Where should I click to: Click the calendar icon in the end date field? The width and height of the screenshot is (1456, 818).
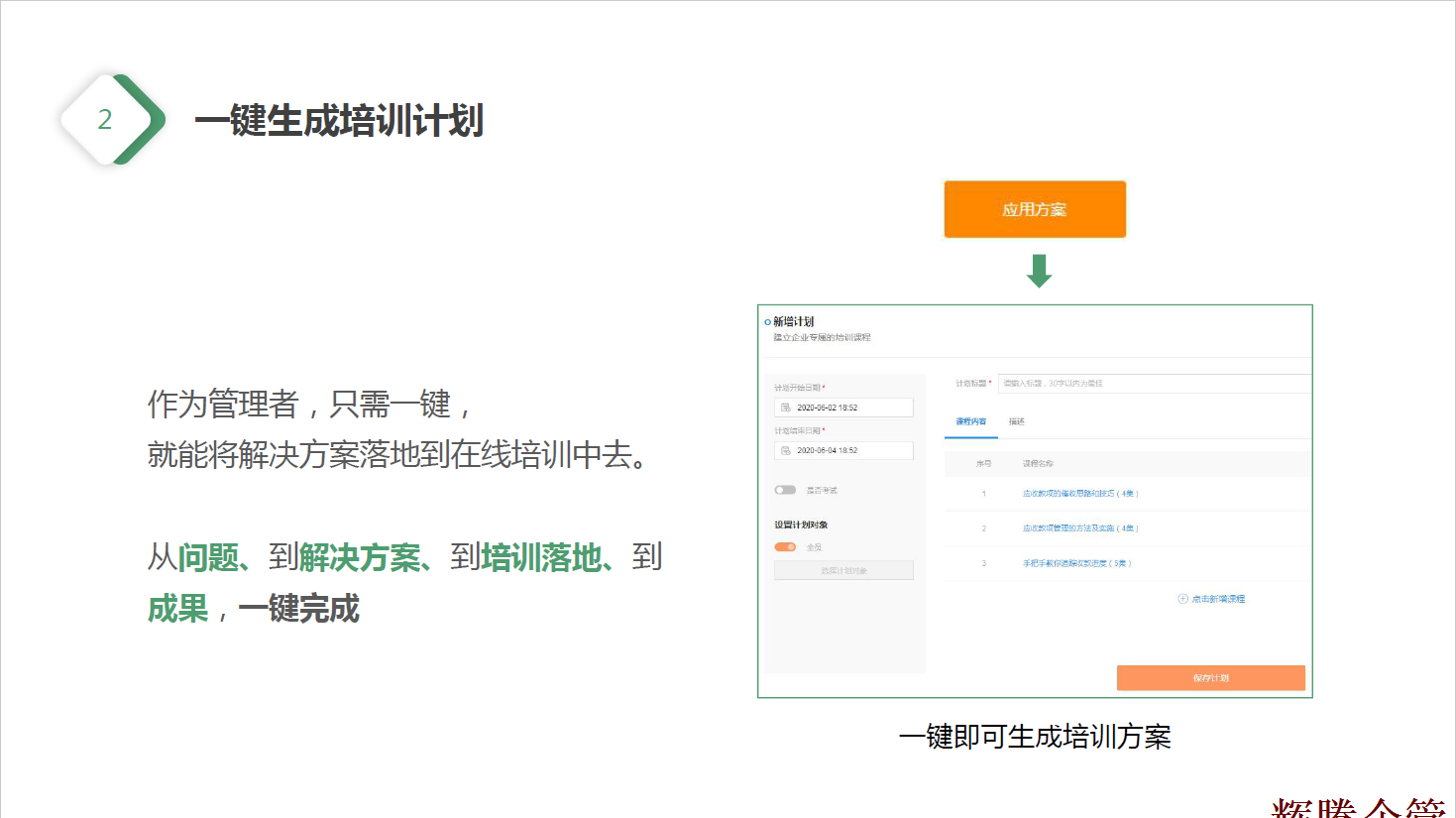(786, 450)
